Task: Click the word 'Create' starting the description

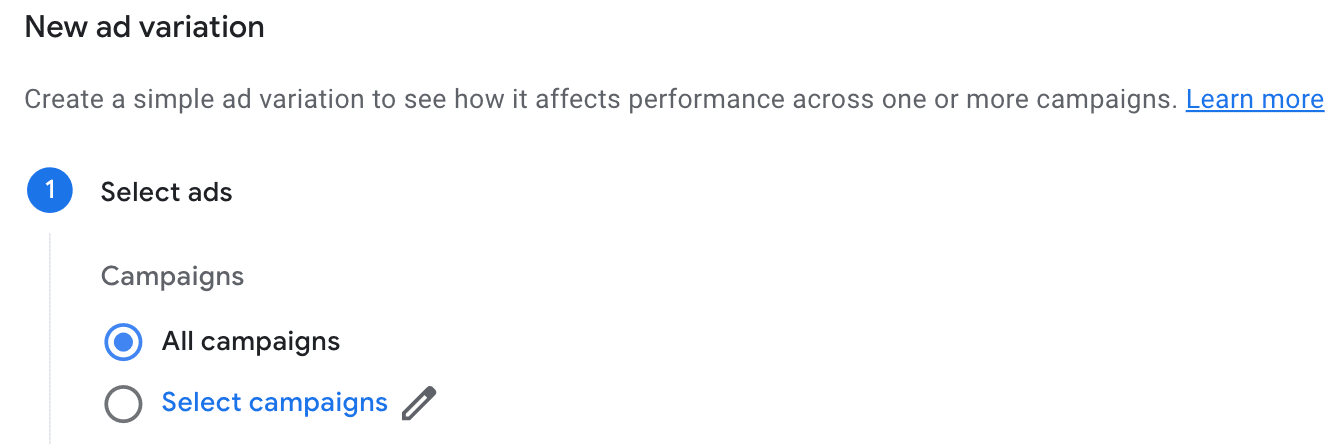Action: click(57, 100)
